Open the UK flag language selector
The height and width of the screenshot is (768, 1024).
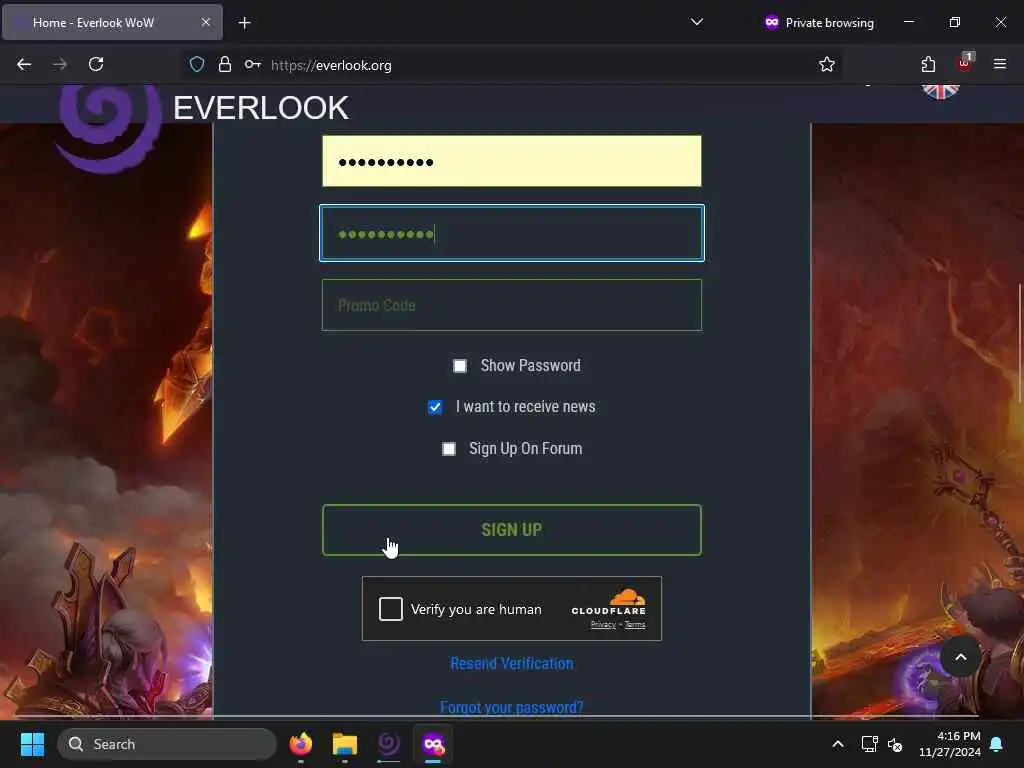tap(940, 91)
